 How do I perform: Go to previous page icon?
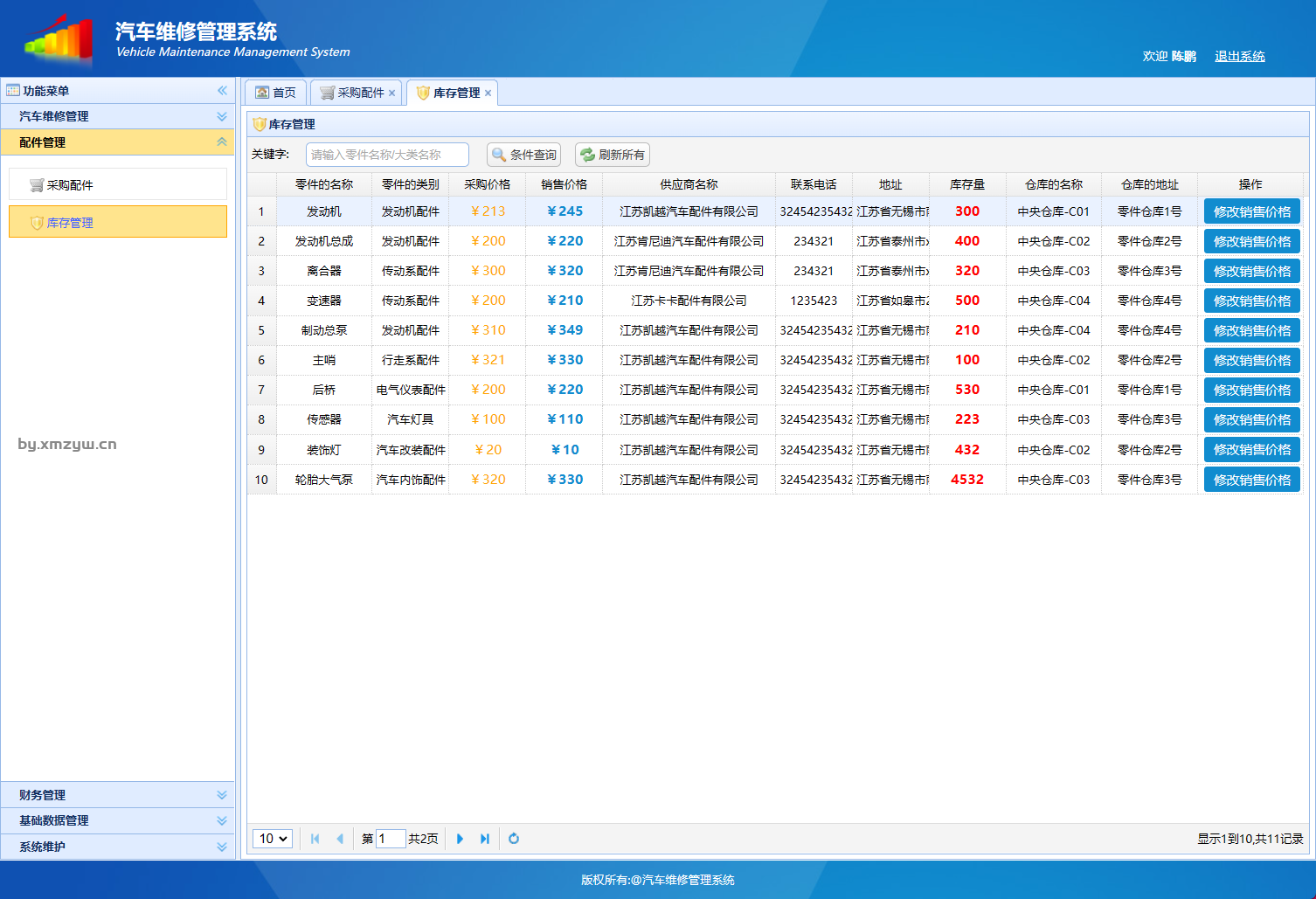(x=339, y=839)
